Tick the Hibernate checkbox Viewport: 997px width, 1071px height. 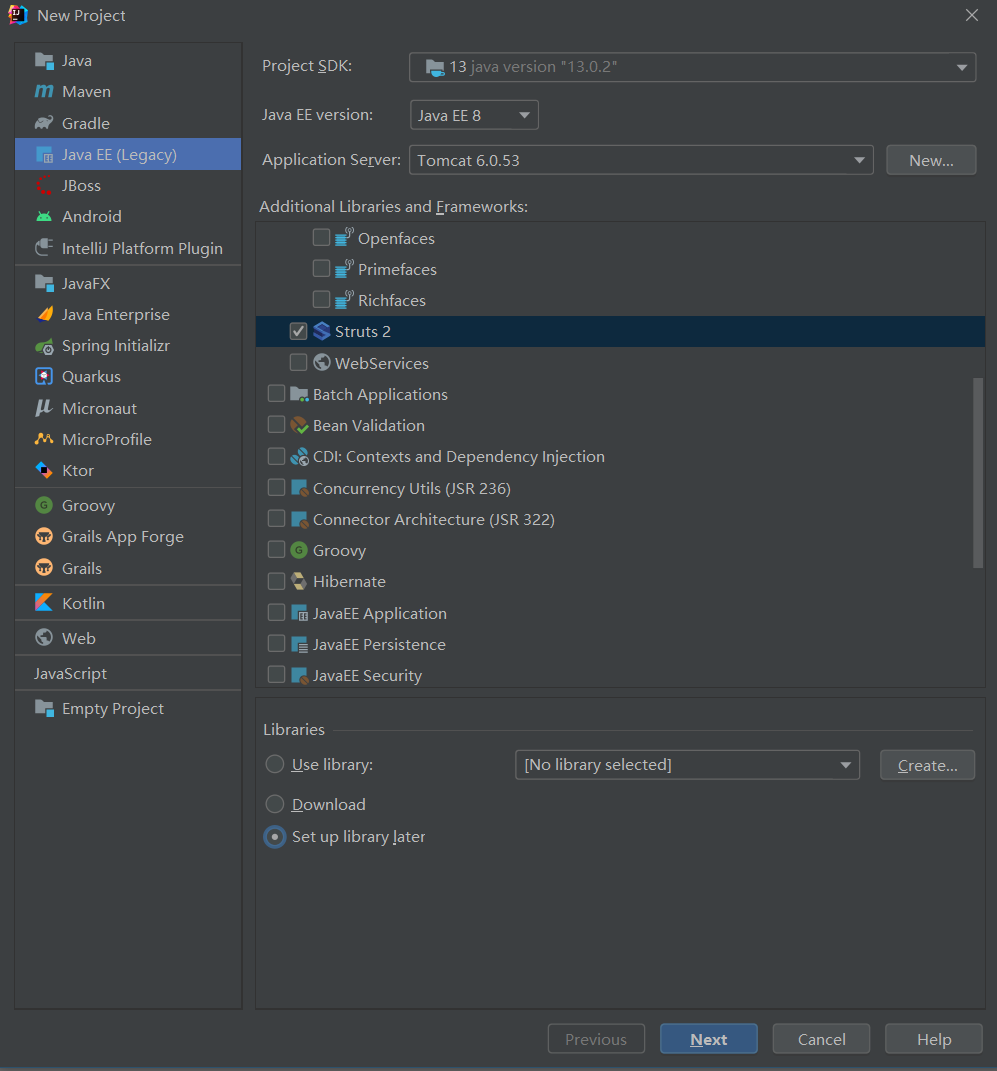277,581
